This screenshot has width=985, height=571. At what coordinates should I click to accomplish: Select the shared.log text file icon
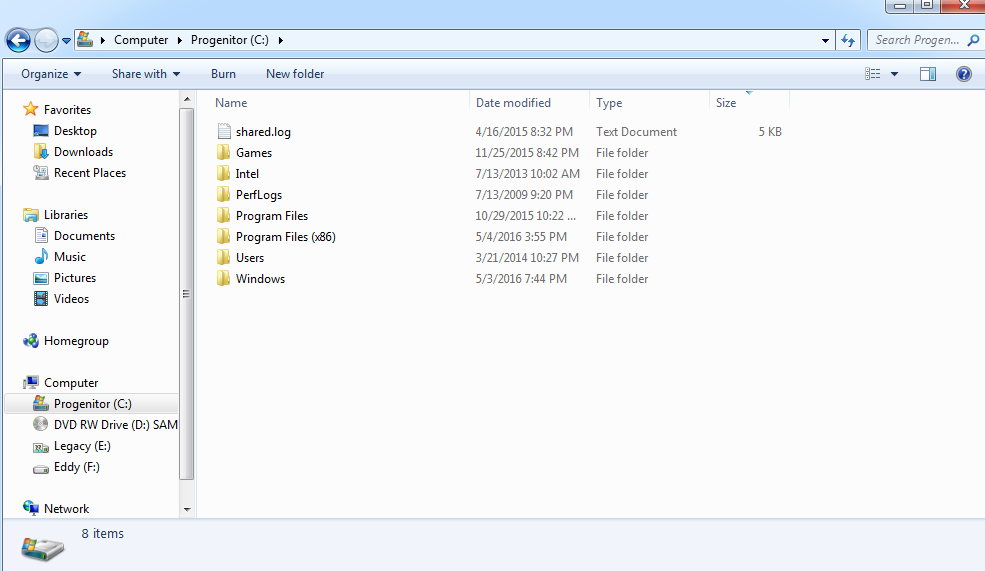tap(224, 131)
